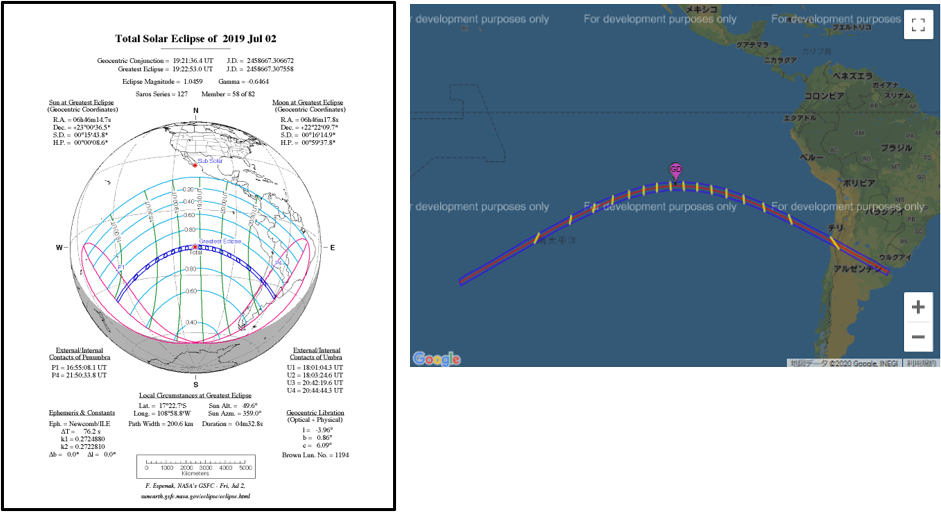The width and height of the screenshot is (941, 512).
Task: Open the Google logo on the map
Action: tap(436, 358)
